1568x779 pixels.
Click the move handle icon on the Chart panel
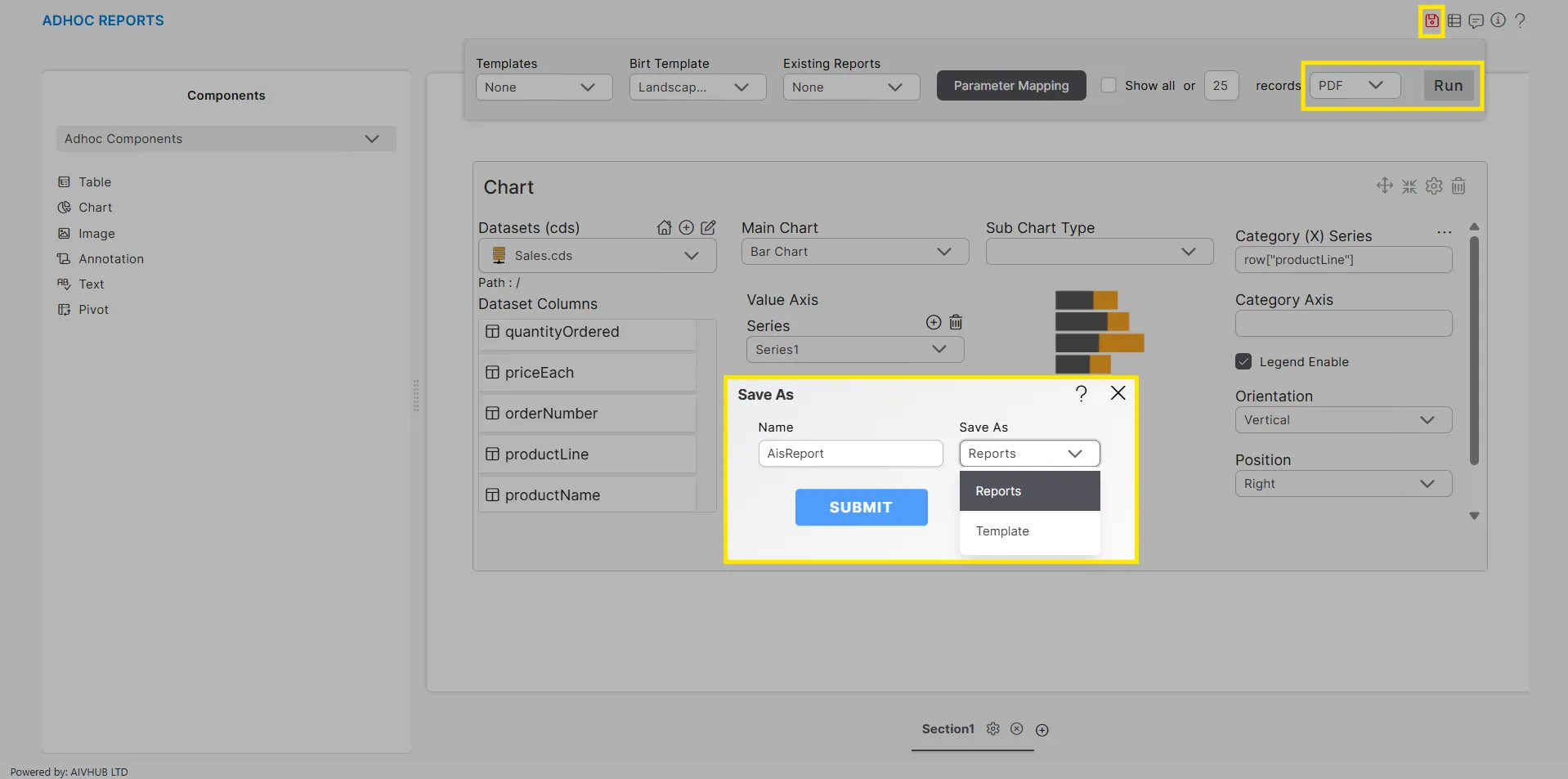click(1384, 186)
